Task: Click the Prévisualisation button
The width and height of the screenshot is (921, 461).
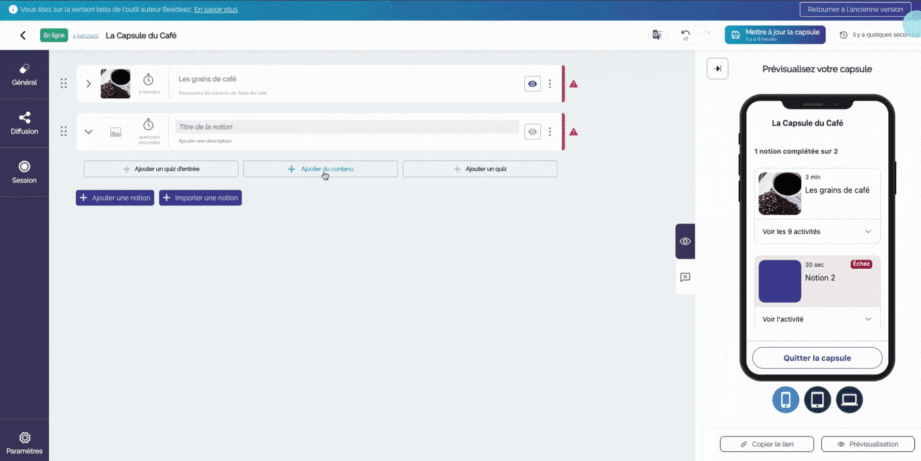Action: click(868, 444)
